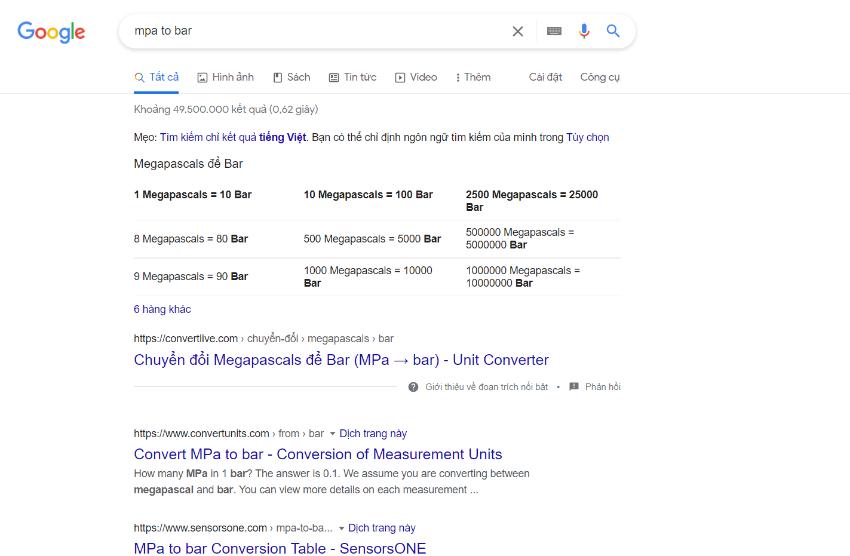Open Công cụ tools
The image size is (850, 556).
tap(600, 77)
